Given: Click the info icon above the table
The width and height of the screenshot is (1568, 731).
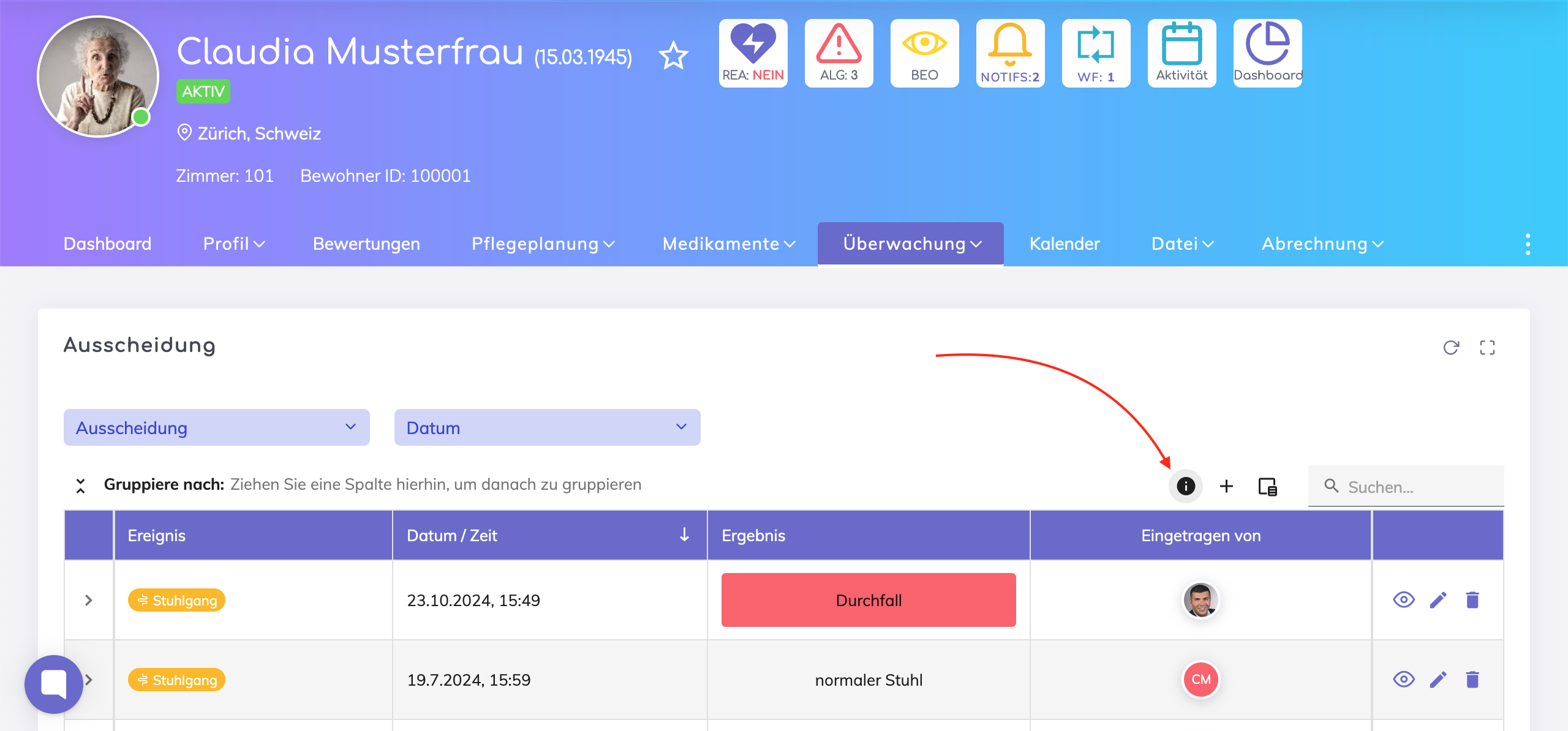Looking at the screenshot, I should pos(1186,486).
